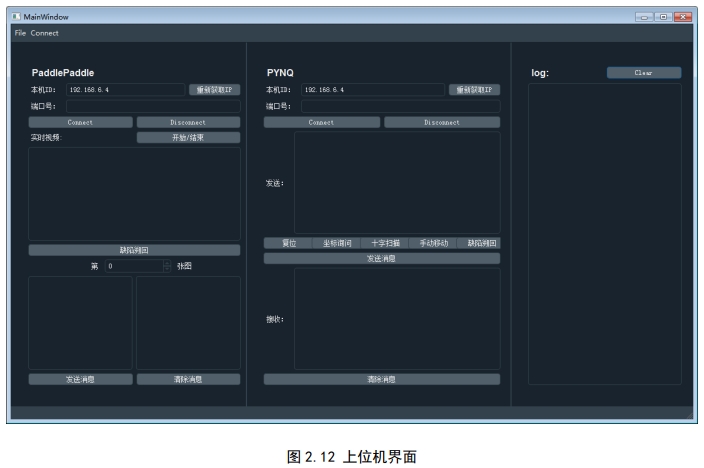Click the PaddlePaddle 端口号 input field
The image size is (704, 468).
[x=153, y=106]
